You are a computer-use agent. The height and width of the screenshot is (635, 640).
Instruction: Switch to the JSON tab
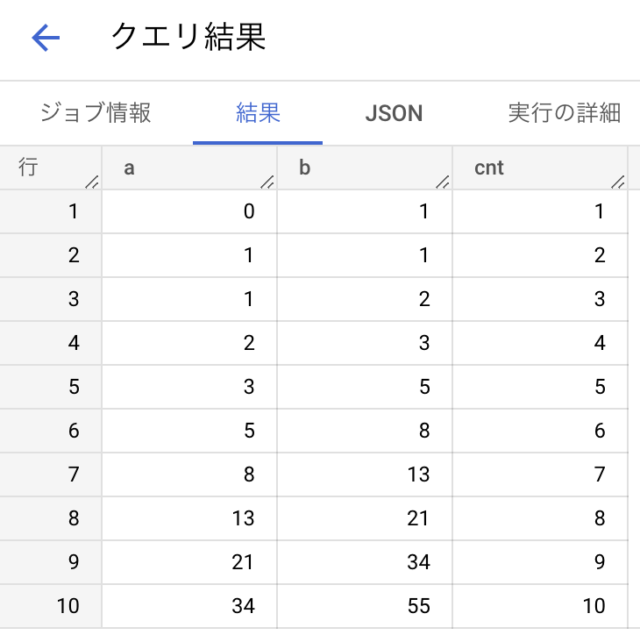pos(394,113)
